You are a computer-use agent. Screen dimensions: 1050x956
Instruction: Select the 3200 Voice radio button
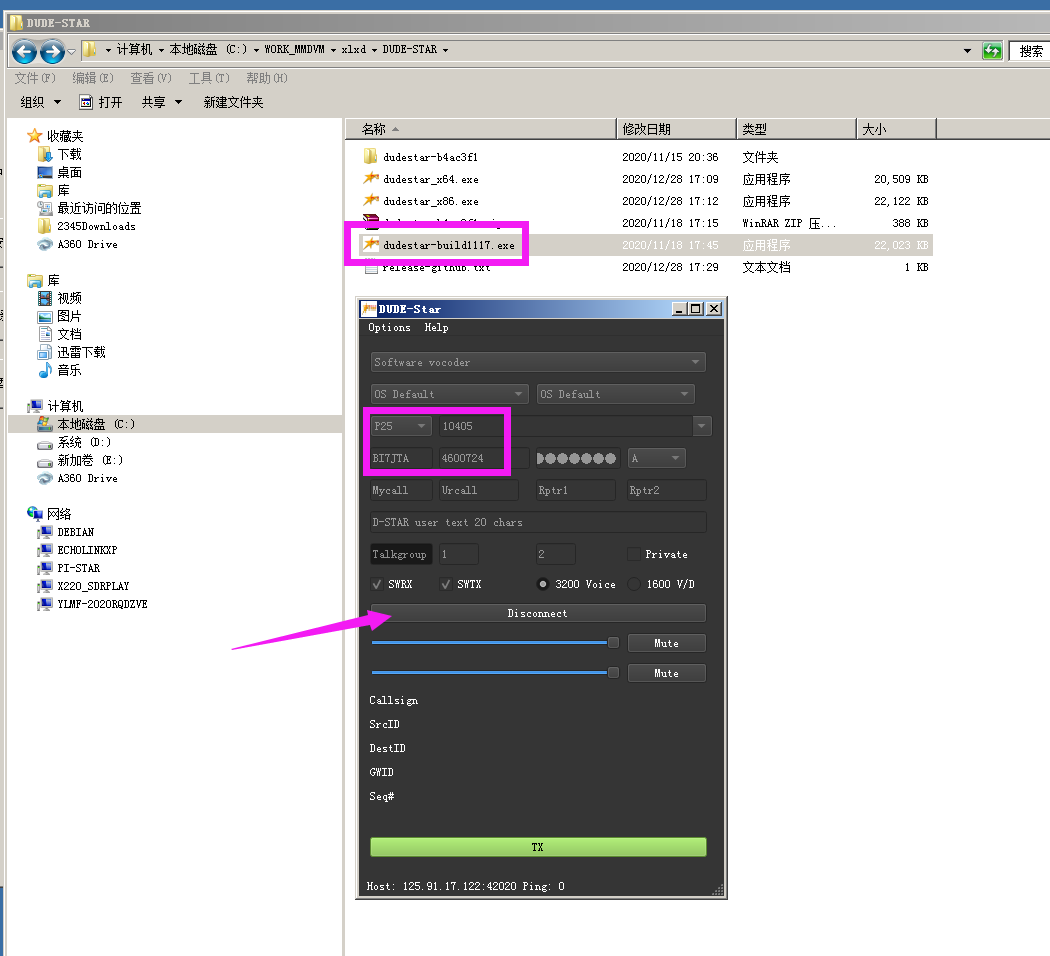coord(543,584)
